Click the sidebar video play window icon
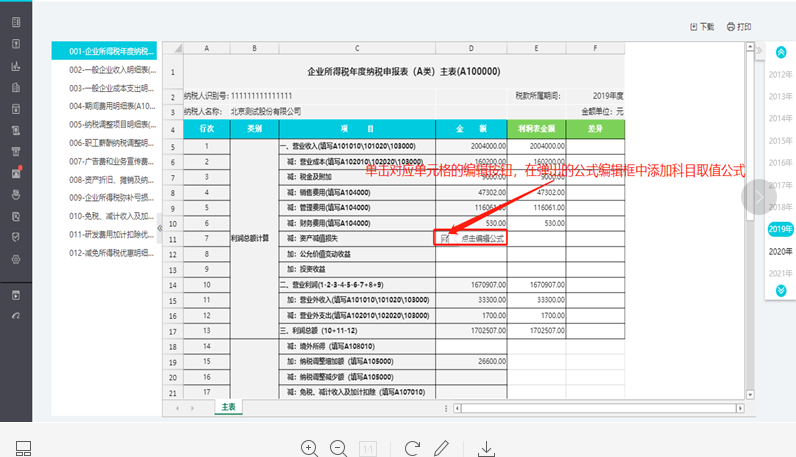 click(16, 296)
